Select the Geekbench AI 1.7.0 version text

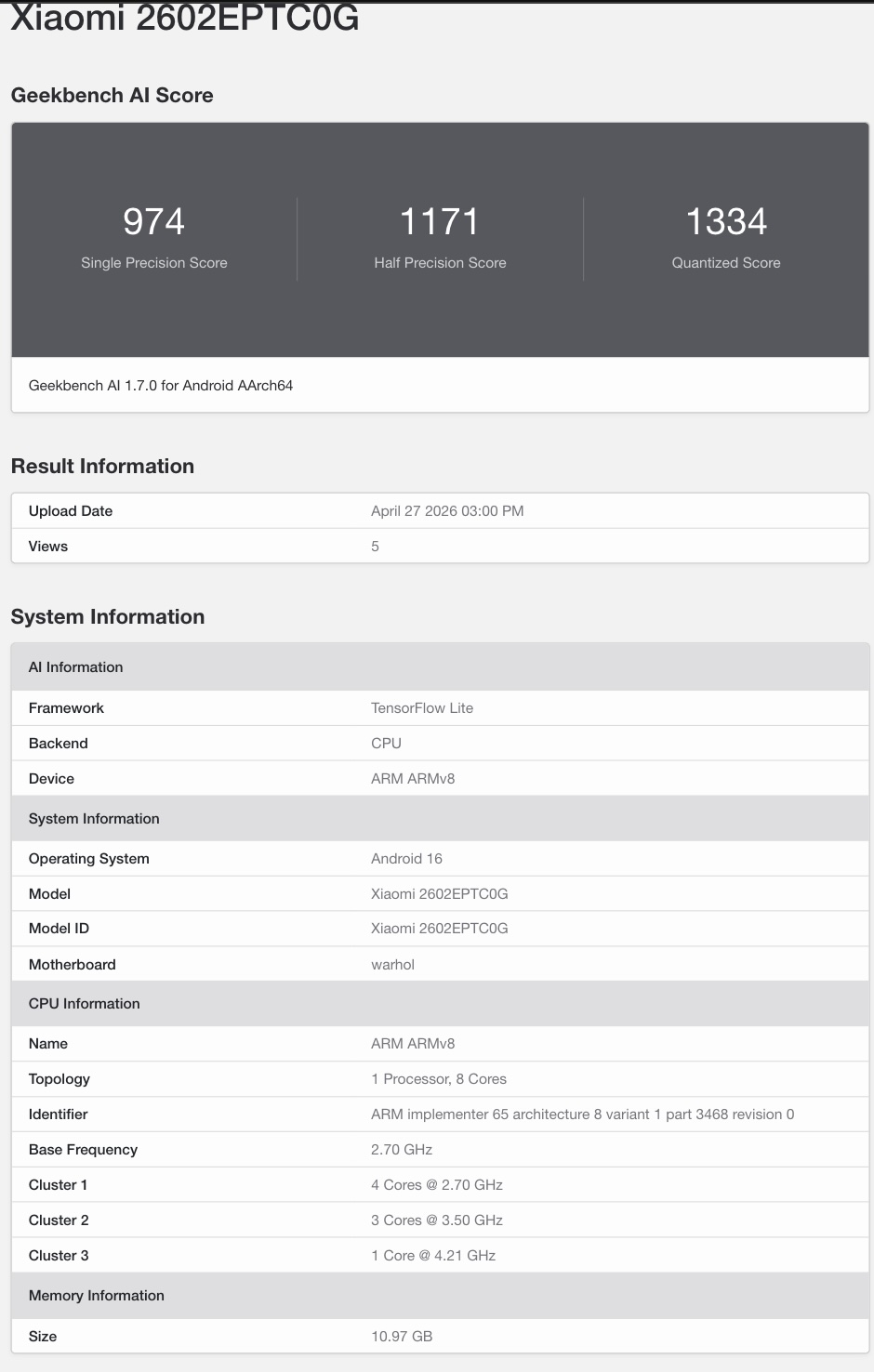click(x=161, y=386)
